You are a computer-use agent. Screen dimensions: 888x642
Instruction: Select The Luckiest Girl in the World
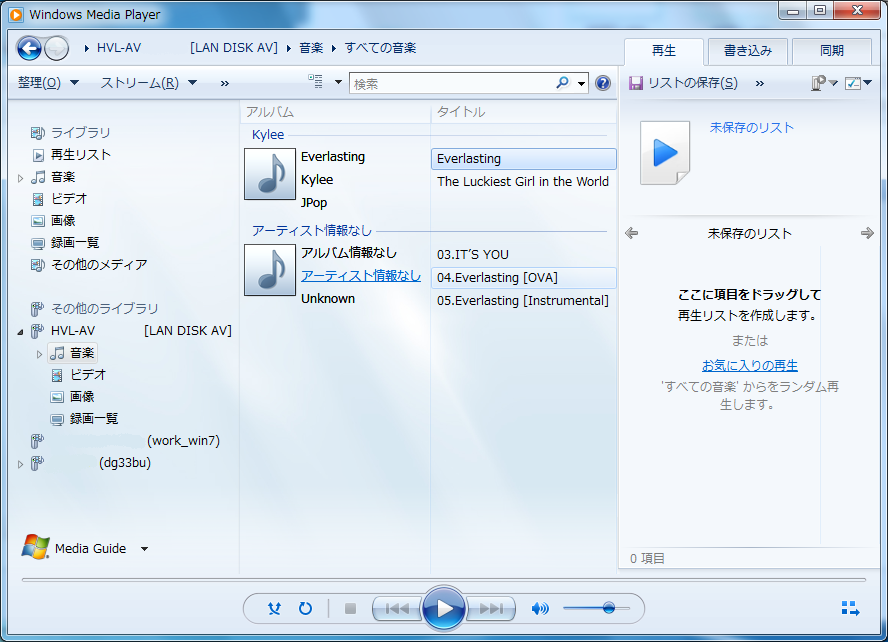pyautogui.click(x=524, y=182)
